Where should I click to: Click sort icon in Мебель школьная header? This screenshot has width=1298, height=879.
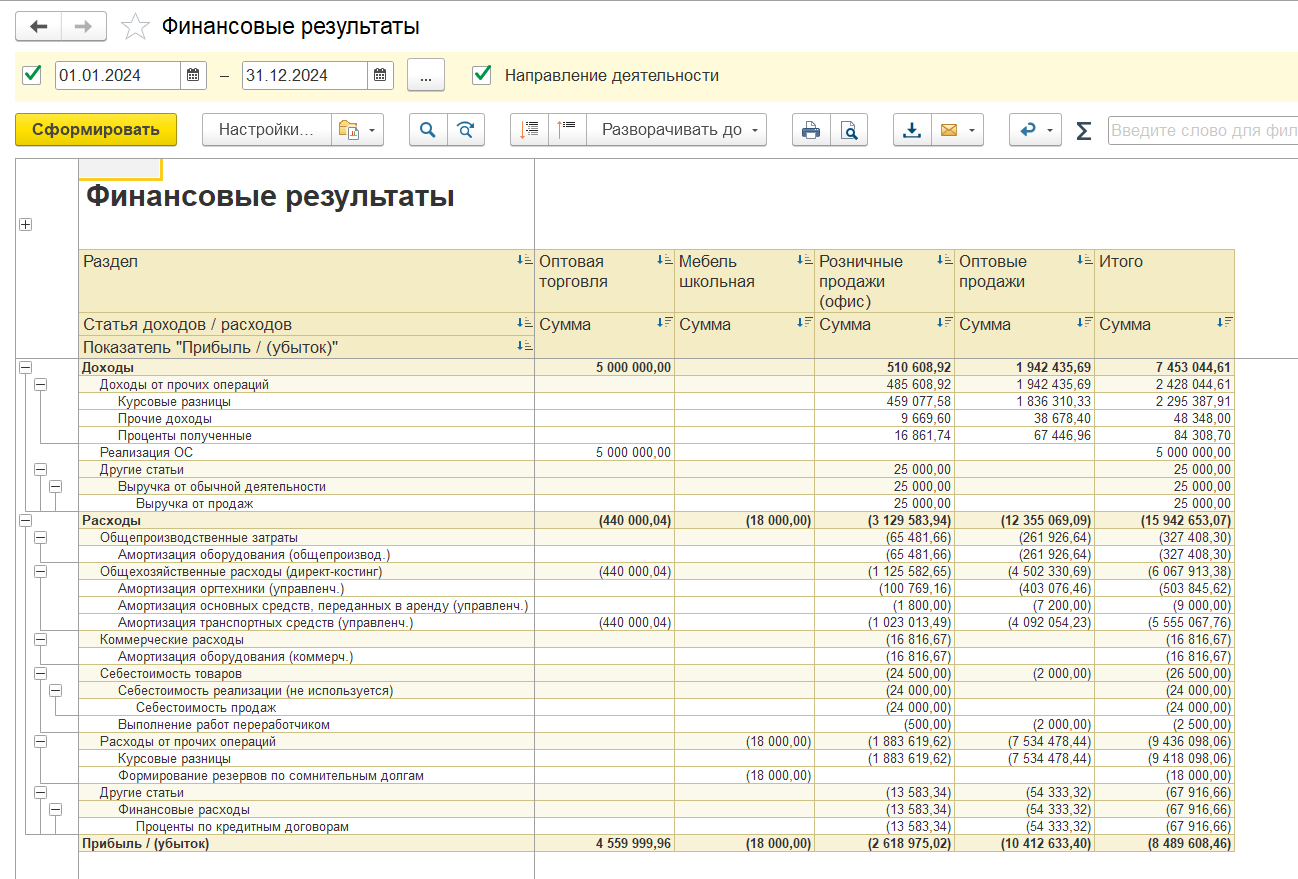(805, 260)
